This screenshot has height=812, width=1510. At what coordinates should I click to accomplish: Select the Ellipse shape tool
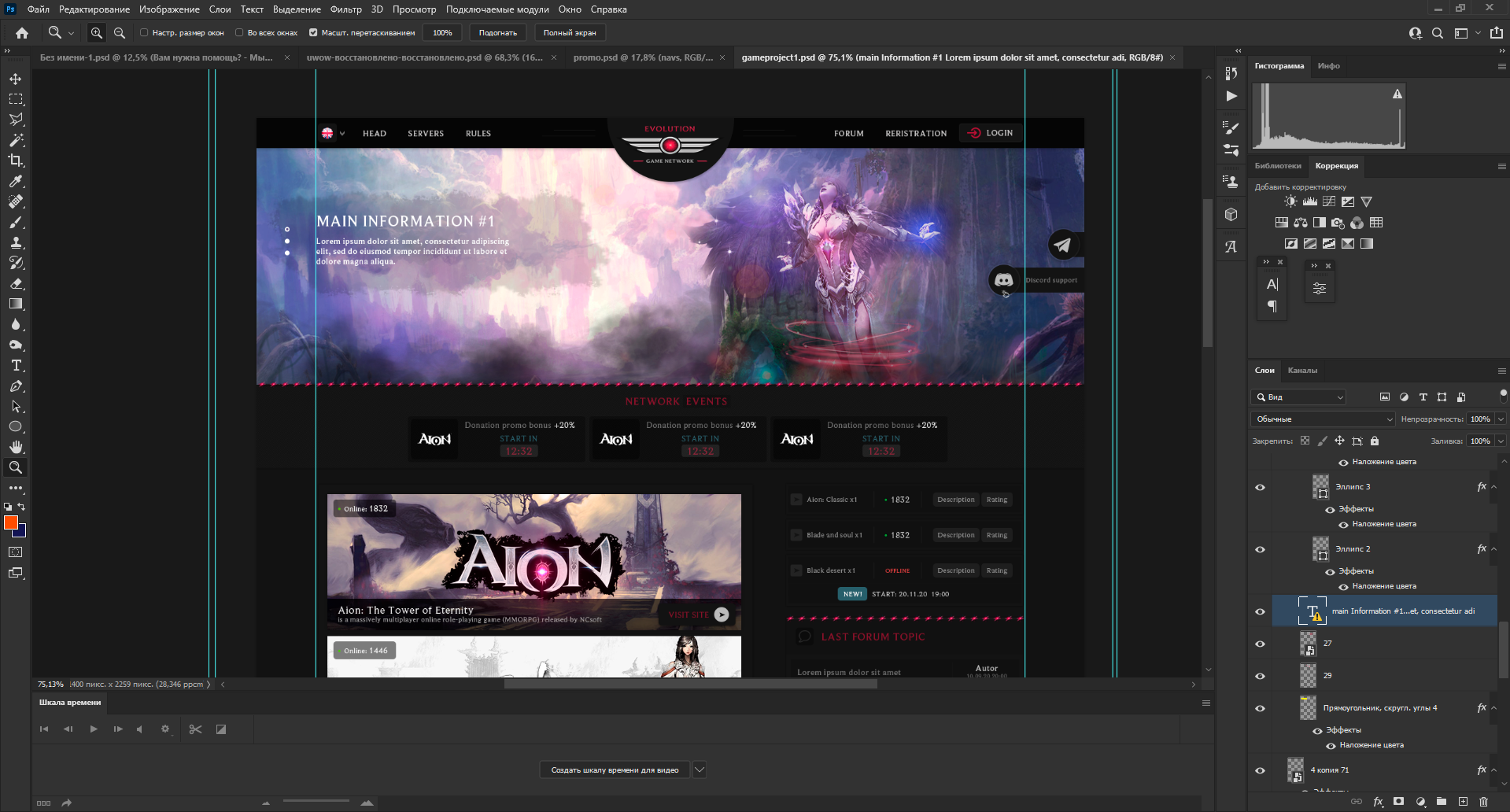[x=16, y=426]
